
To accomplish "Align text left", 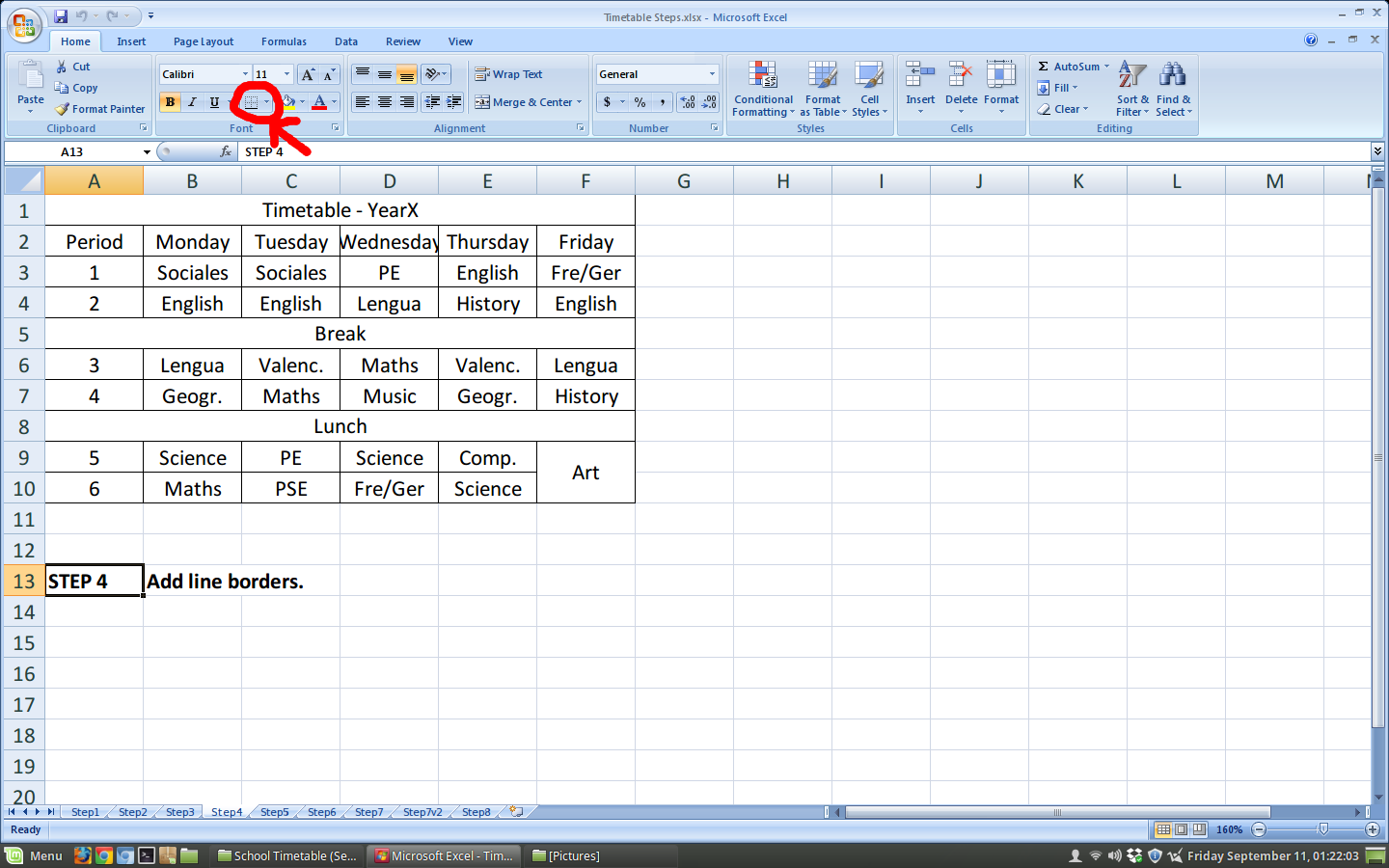I will coord(363,102).
